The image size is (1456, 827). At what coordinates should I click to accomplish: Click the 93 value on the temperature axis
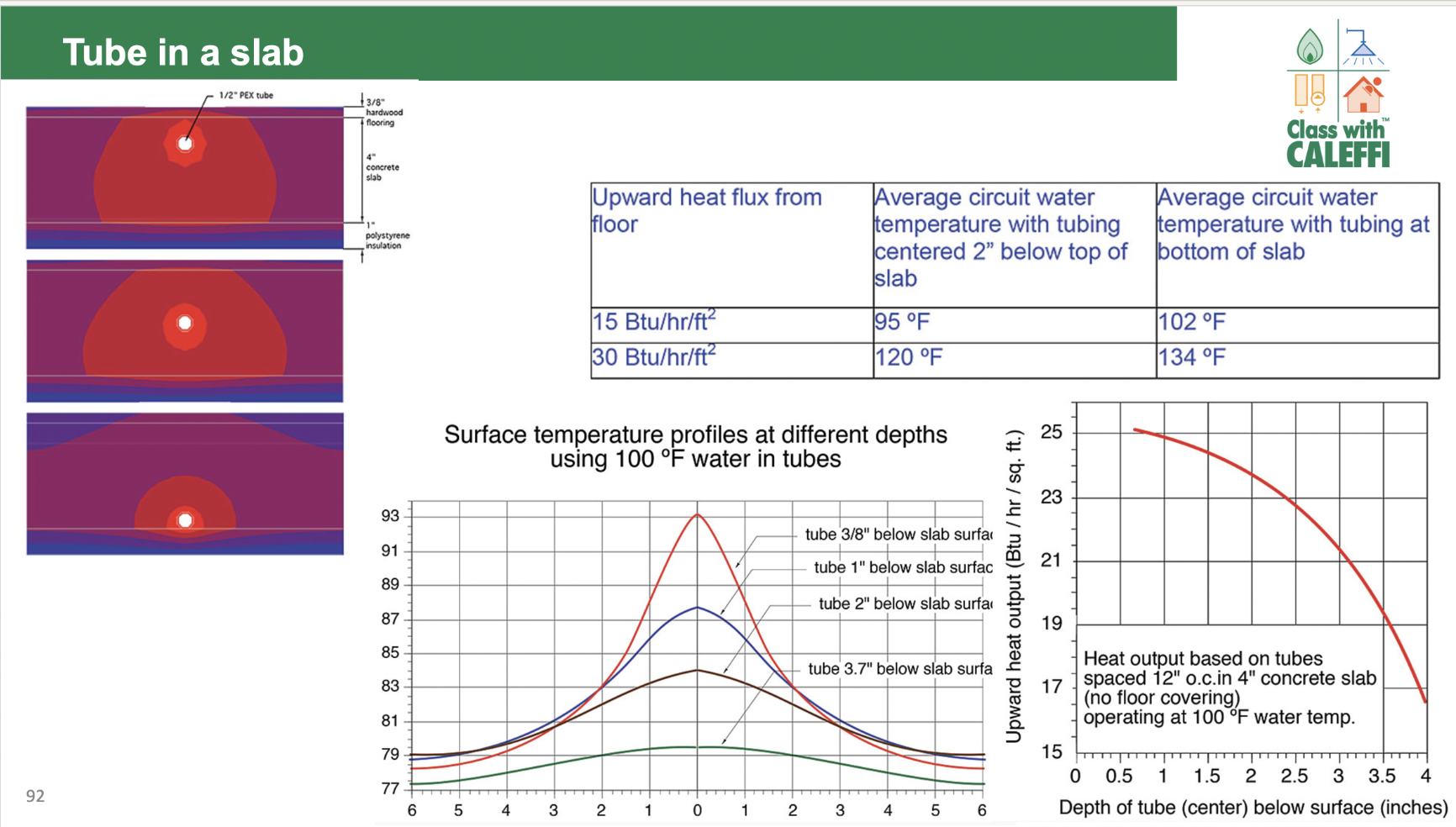click(x=390, y=516)
